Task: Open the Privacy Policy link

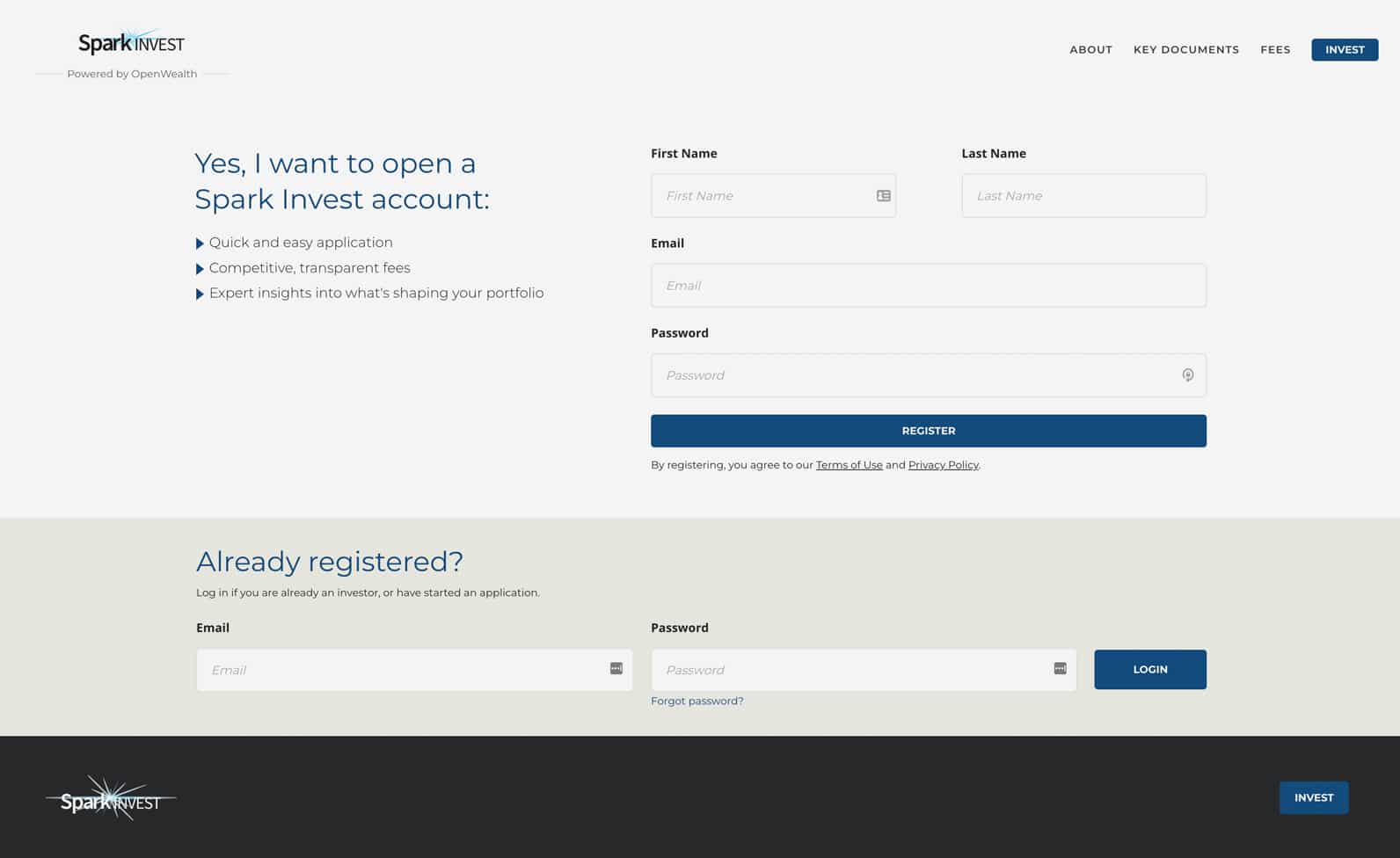Action: [943, 465]
